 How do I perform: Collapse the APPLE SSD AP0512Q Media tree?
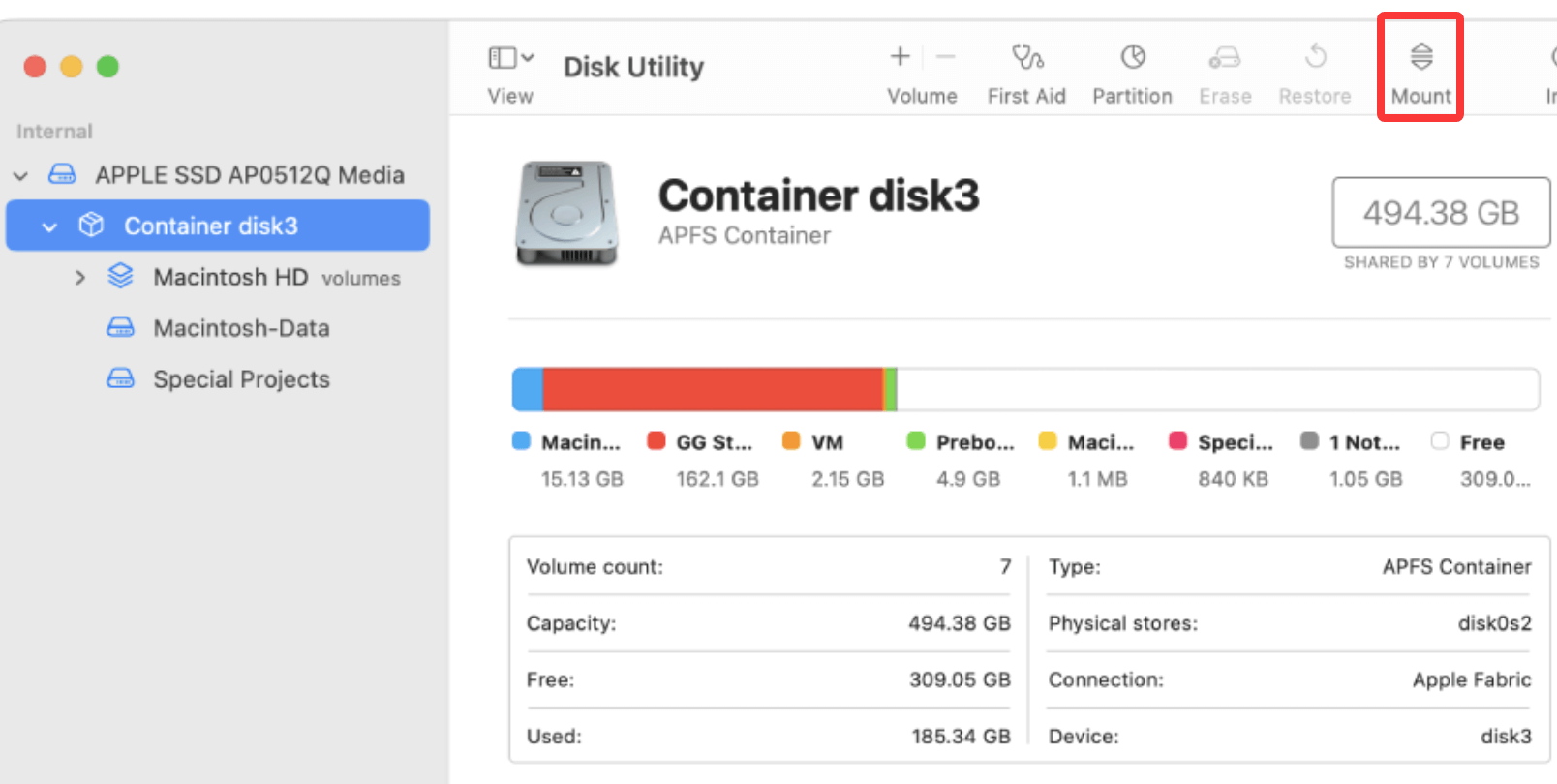pyautogui.click(x=20, y=176)
